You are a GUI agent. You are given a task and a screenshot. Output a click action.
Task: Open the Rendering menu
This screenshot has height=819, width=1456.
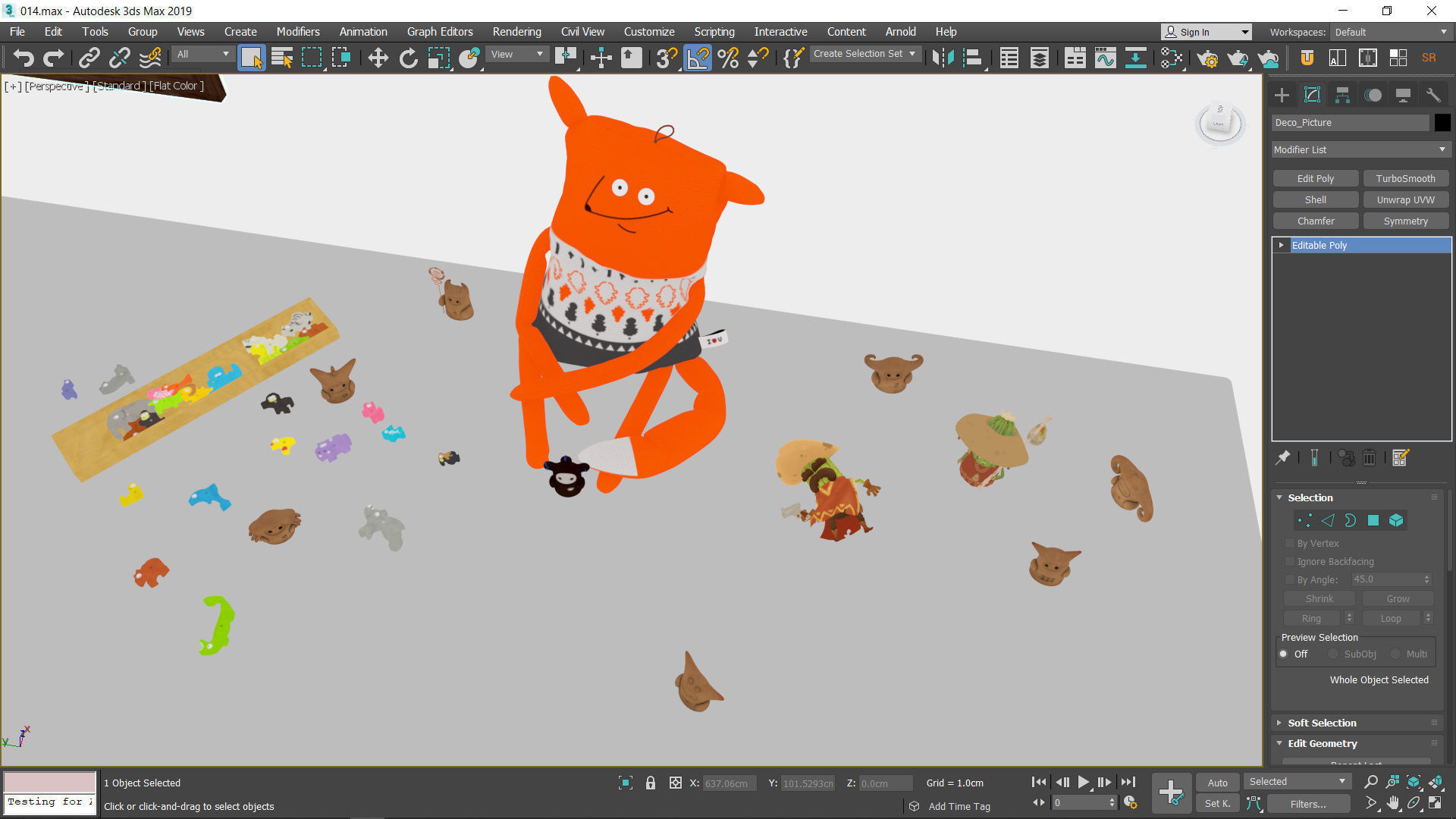click(x=516, y=31)
